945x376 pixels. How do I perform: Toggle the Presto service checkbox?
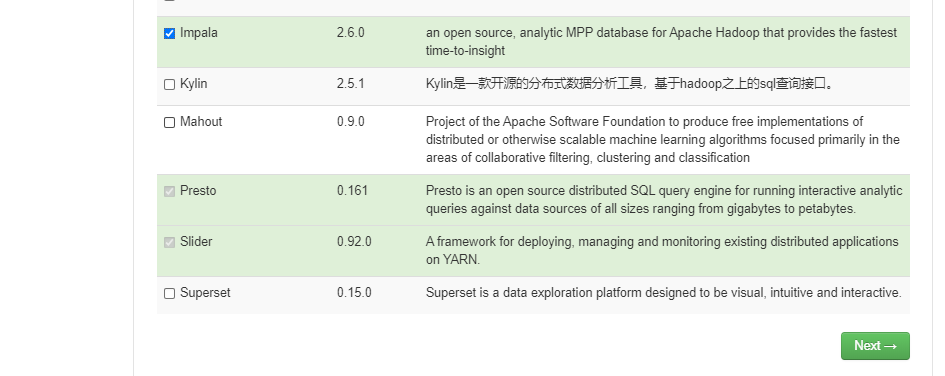pos(169,192)
